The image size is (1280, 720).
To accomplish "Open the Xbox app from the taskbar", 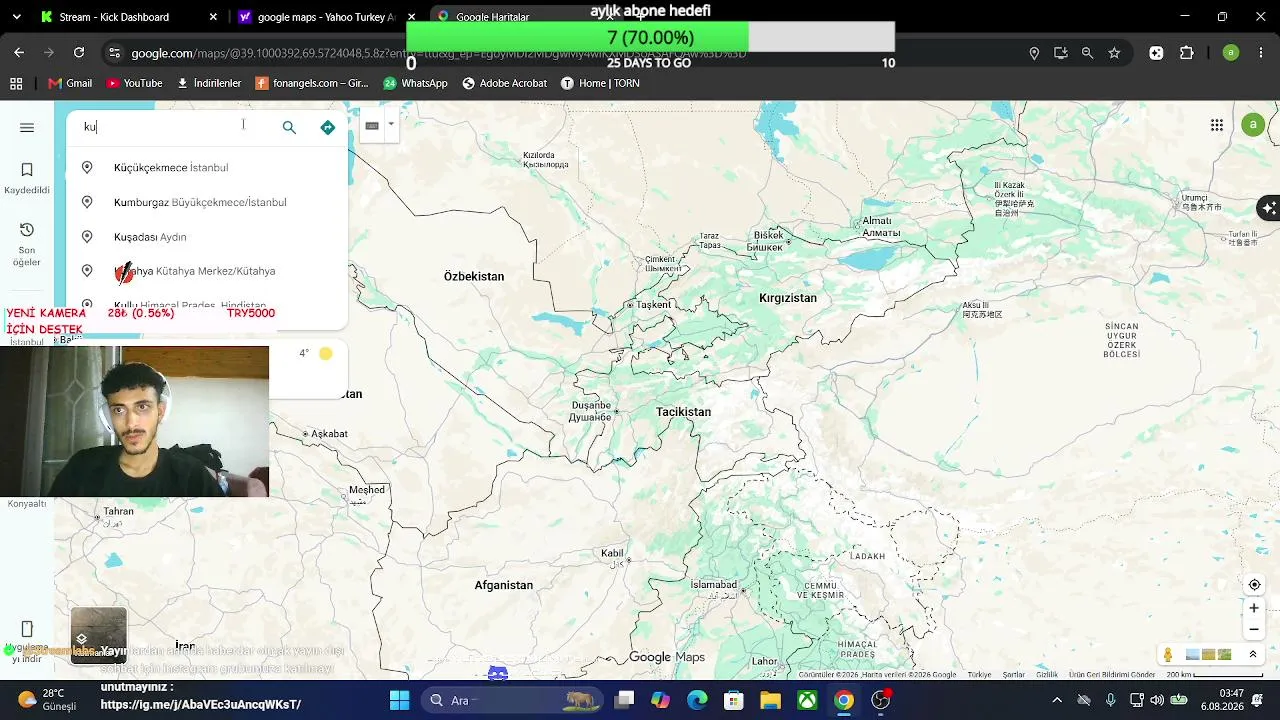I will (807, 700).
